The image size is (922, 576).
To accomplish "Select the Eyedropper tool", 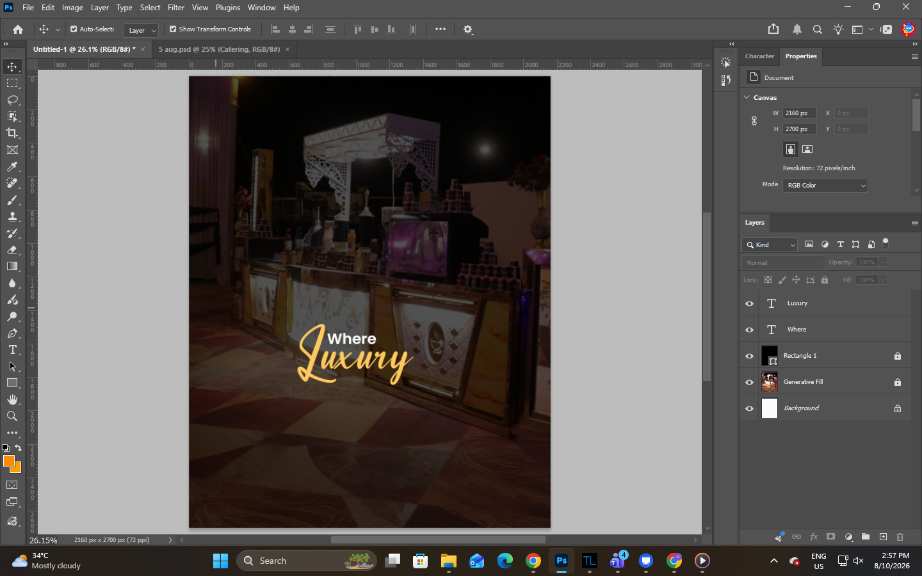I will pyautogui.click(x=12, y=166).
